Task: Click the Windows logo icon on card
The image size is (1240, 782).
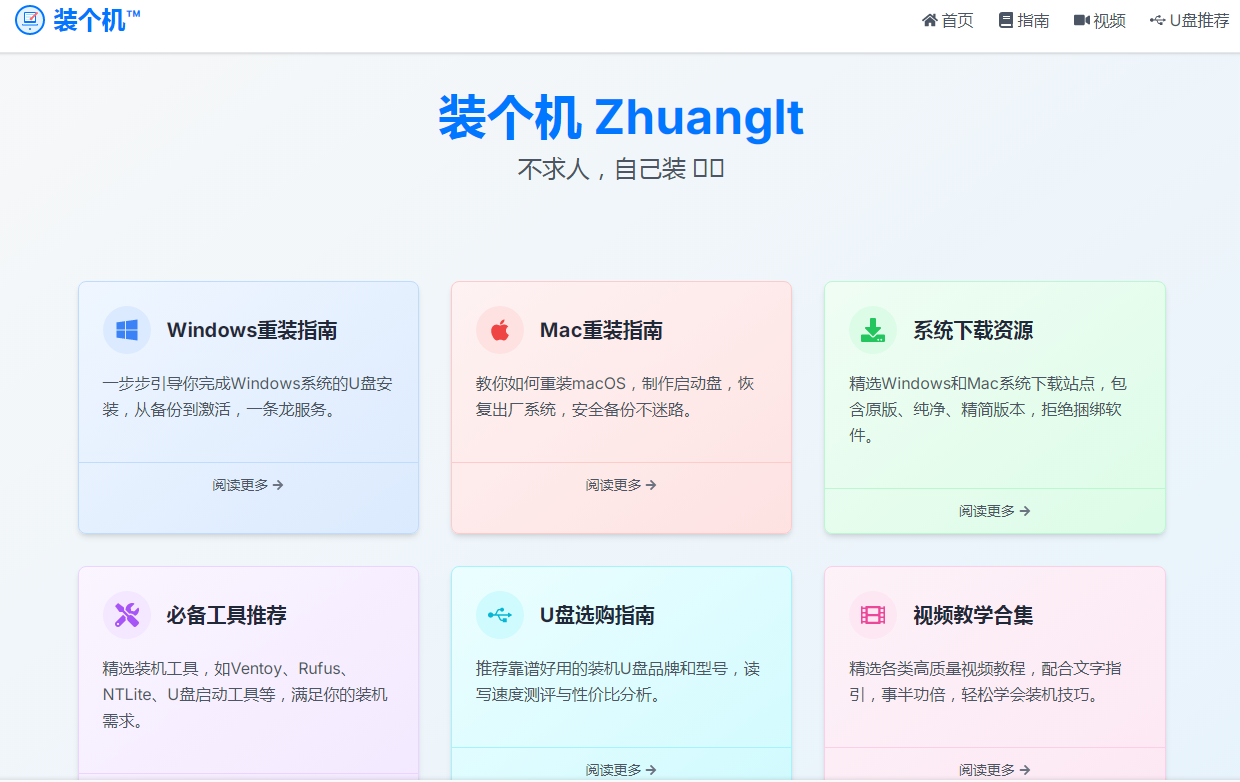Action: 127,330
